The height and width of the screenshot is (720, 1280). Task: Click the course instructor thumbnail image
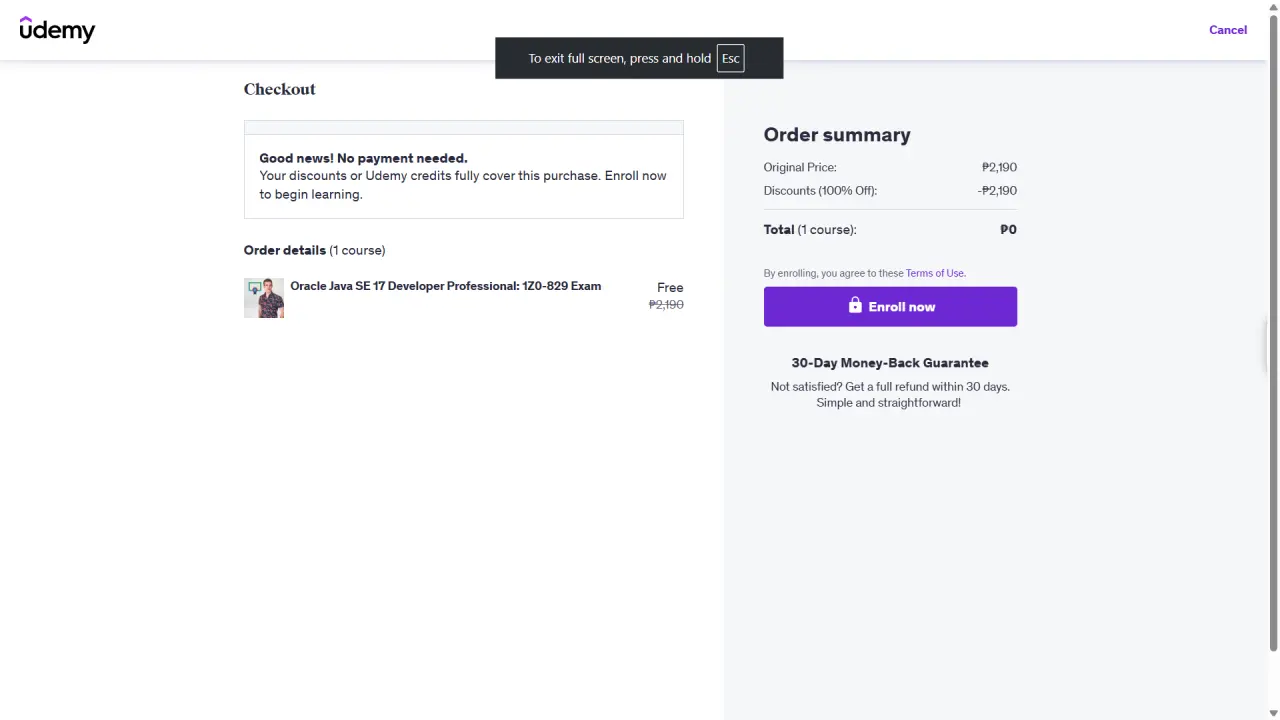[x=264, y=298]
